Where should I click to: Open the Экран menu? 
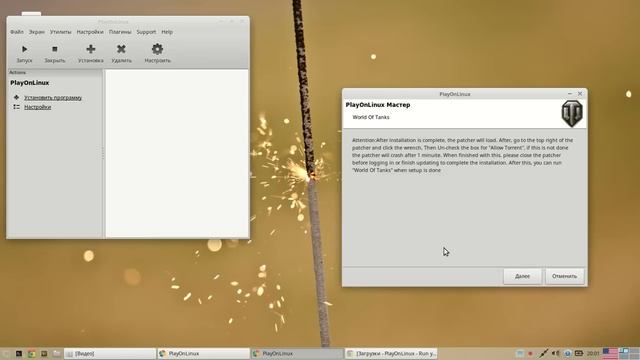pyautogui.click(x=37, y=32)
